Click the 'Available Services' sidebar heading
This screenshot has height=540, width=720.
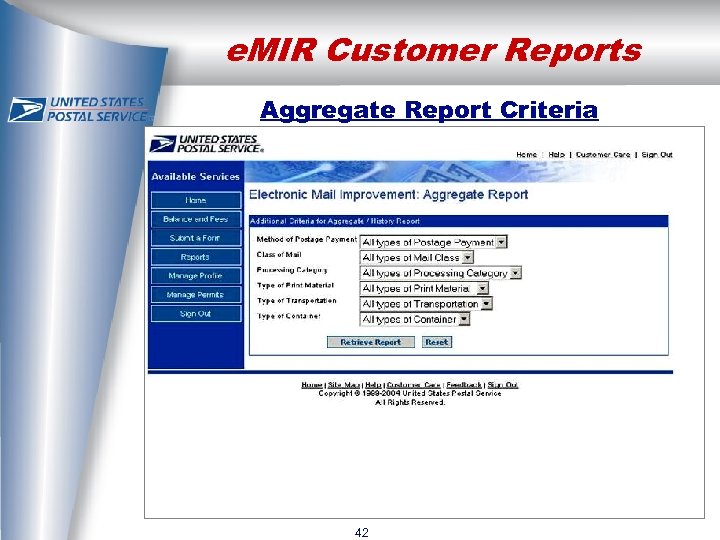click(196, 177)
